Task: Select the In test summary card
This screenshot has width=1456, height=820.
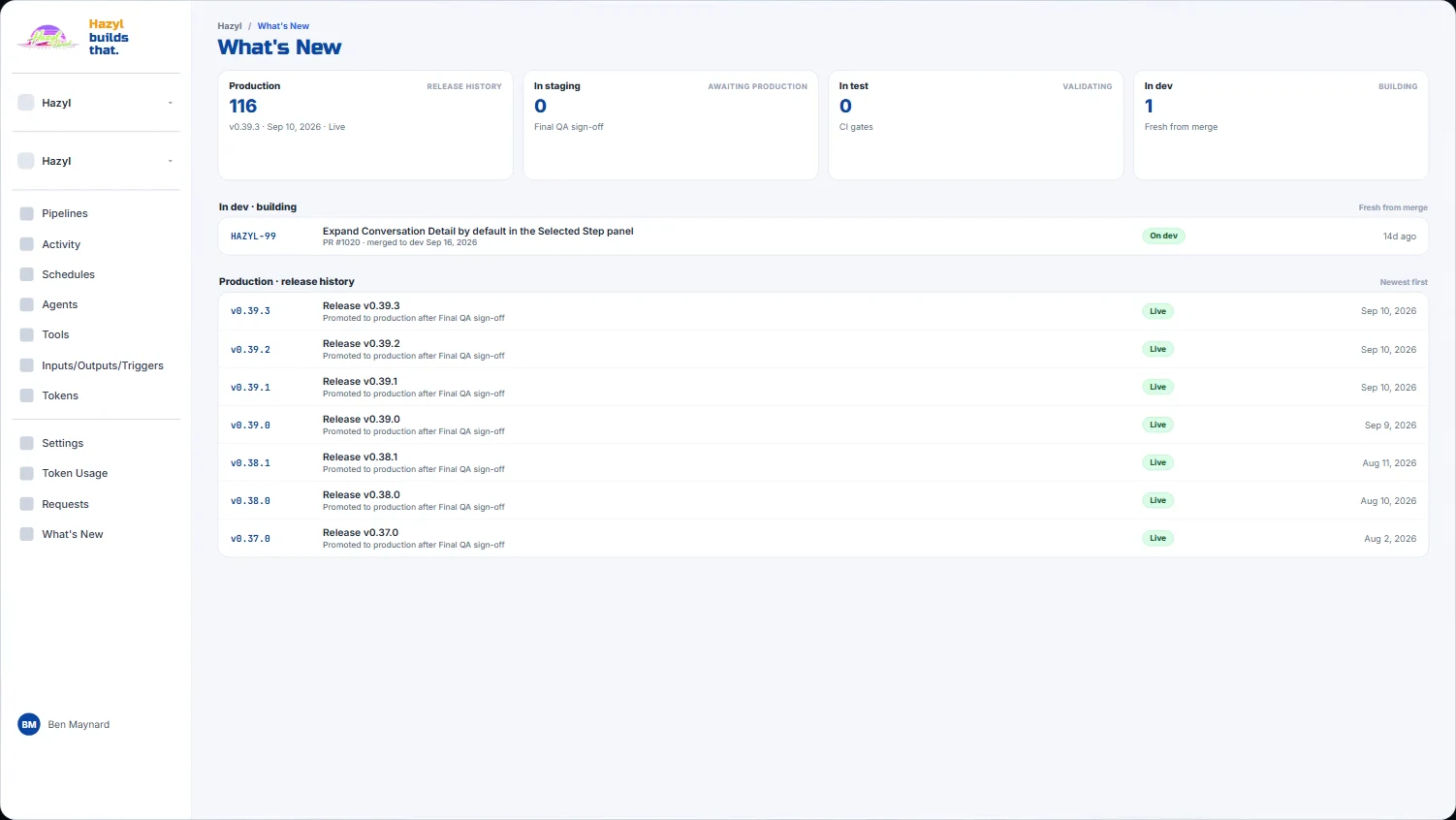Action: pos(975,125)
